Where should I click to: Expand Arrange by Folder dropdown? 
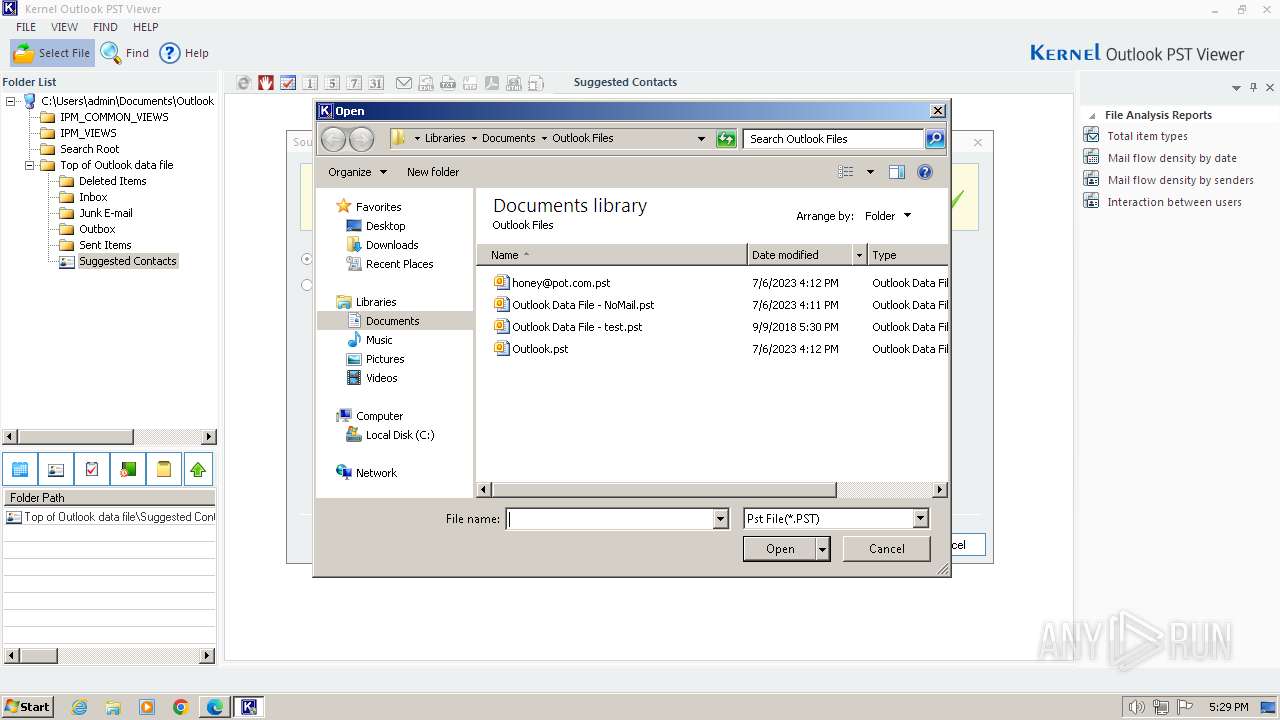click(x=888, y=216)
